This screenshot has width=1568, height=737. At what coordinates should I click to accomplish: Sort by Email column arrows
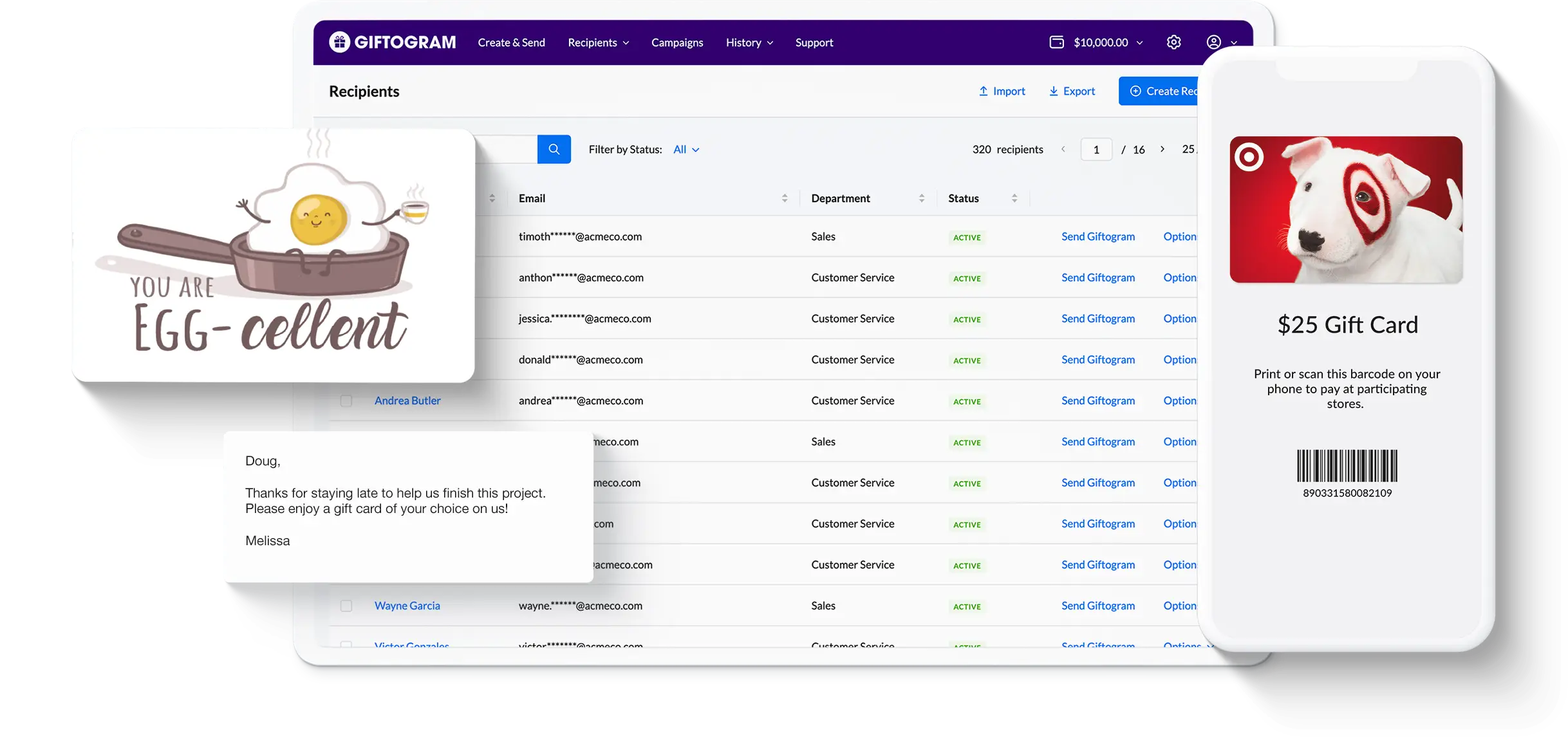(x=784, y=198)
